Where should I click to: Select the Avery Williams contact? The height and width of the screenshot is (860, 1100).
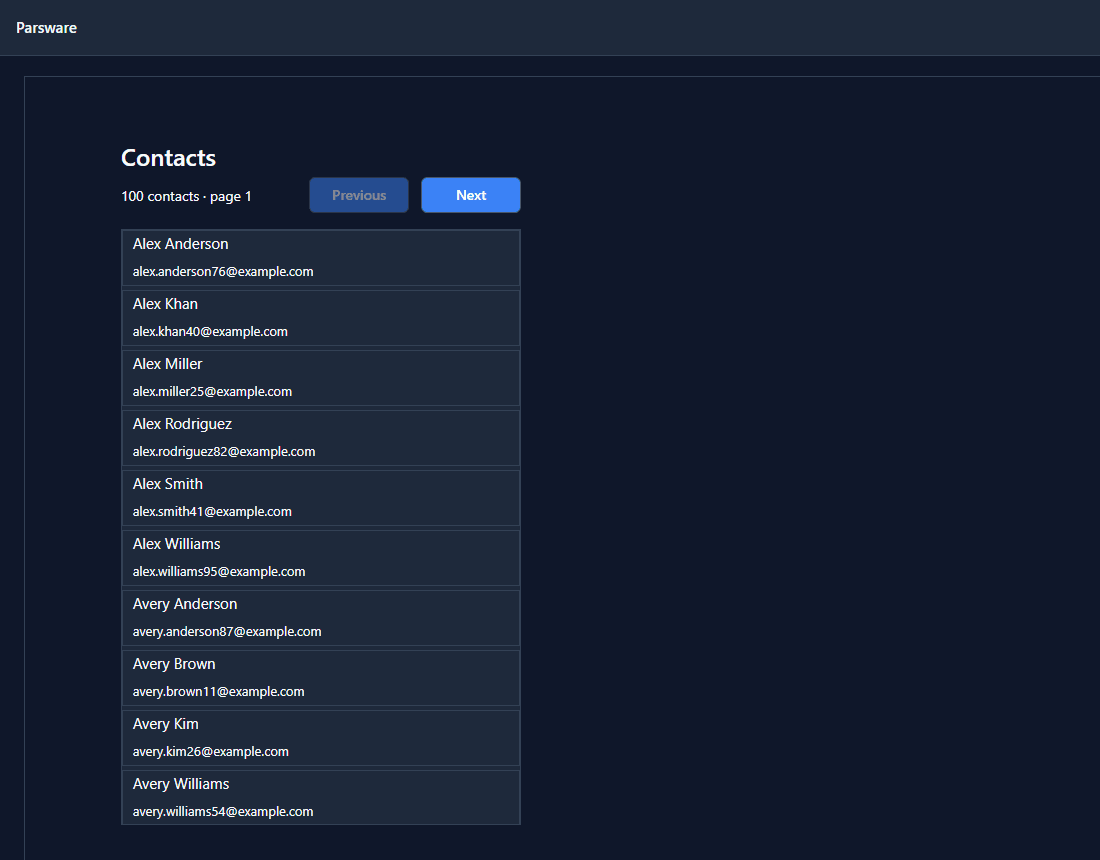coord(321,798)
